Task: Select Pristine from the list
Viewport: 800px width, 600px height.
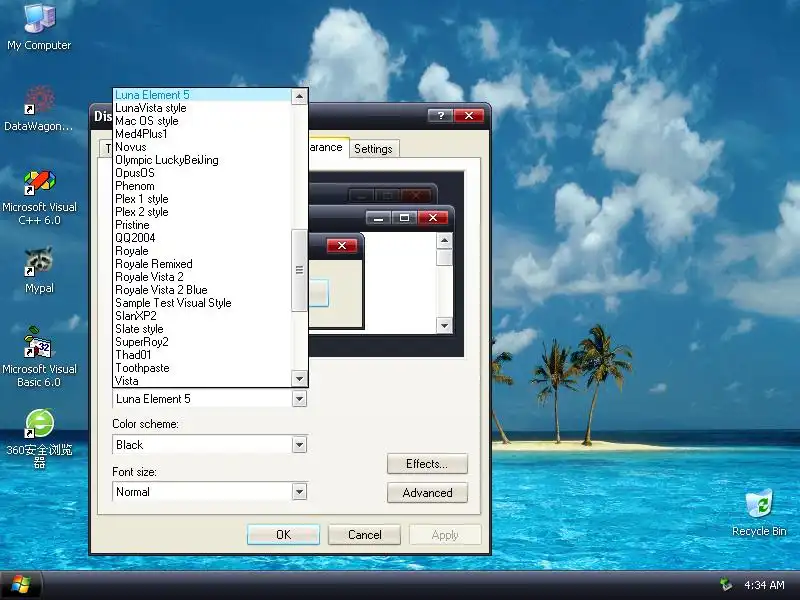Action: (x=202, y=225)
